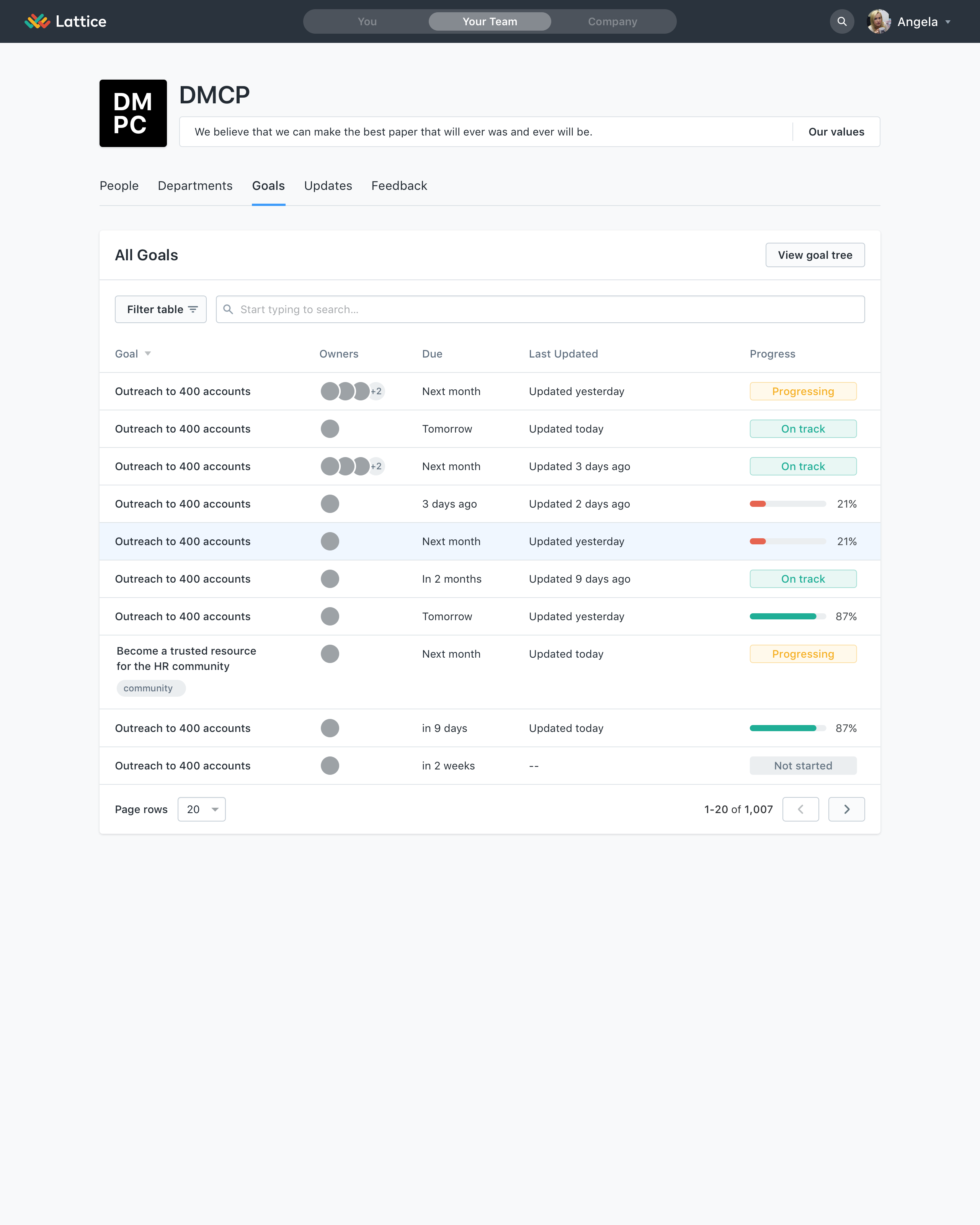Open the Page rows dropdown showing 20
Viewport: 980px width, 1225px height.
point(201,809)
